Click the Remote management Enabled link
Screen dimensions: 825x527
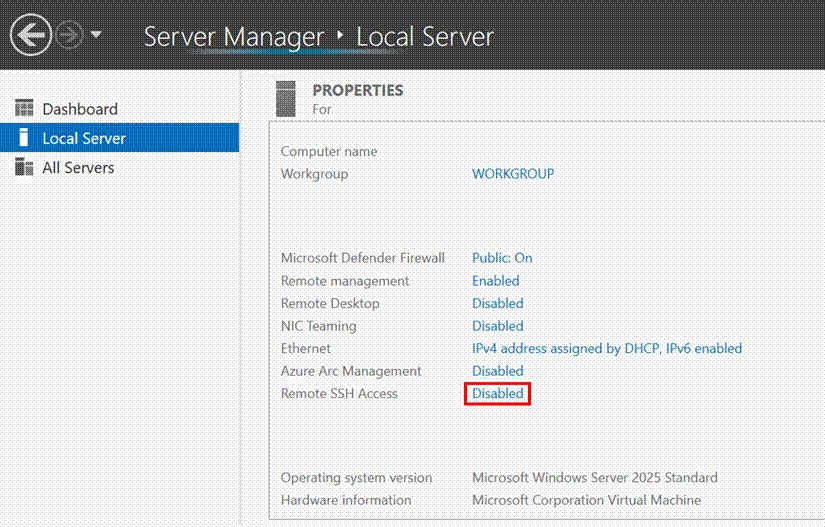(x=495, y=281)
